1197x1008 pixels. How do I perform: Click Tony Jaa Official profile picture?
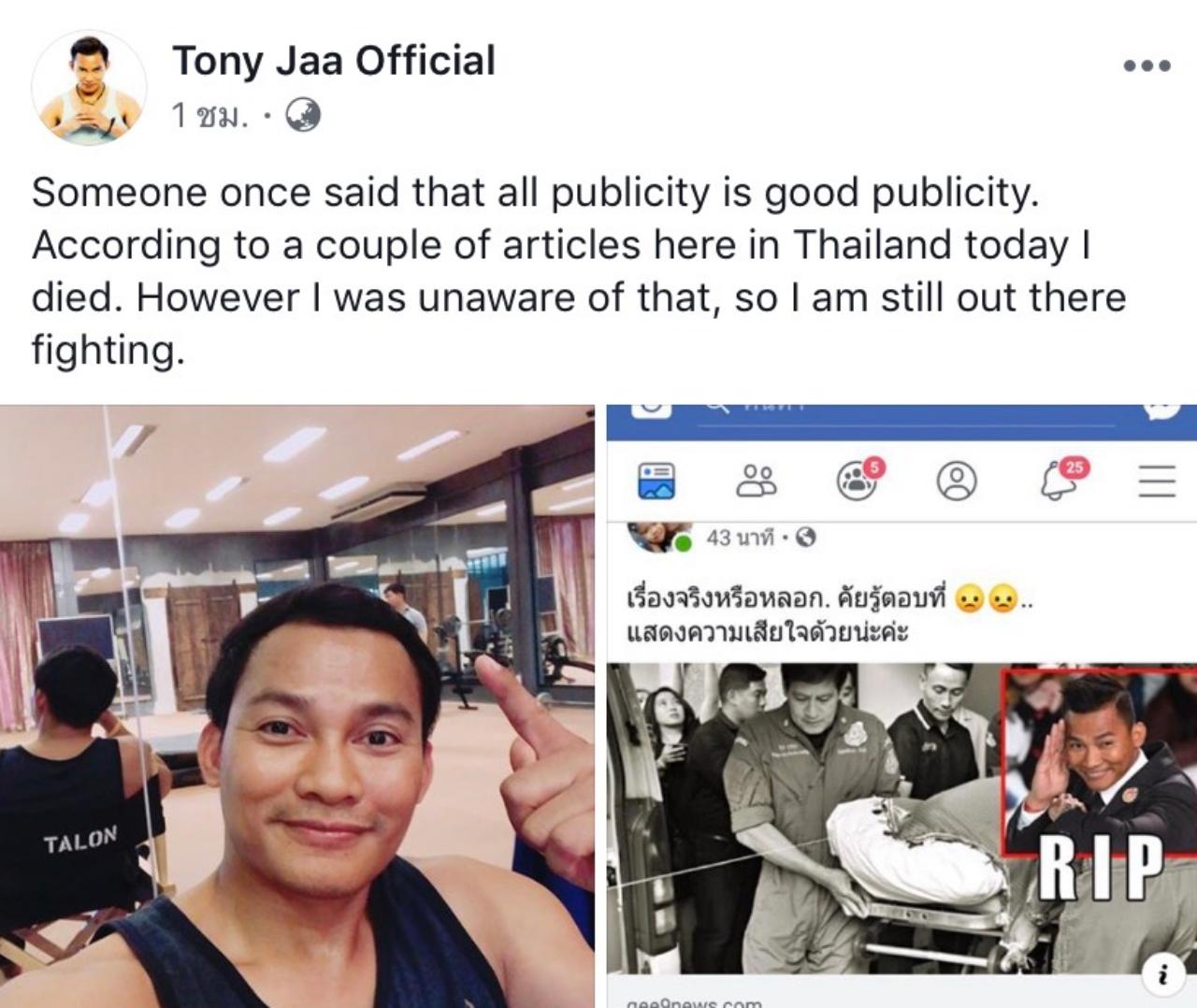coord(89,88)
